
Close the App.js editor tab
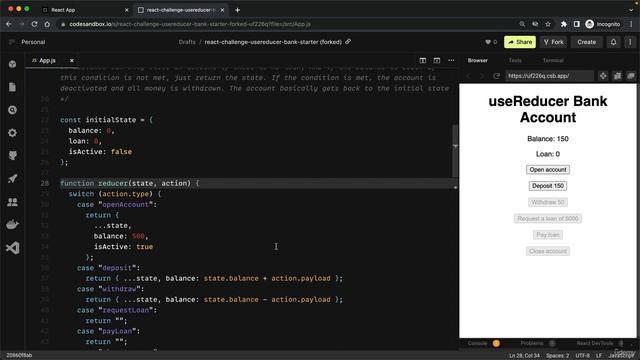click(72, 60)
